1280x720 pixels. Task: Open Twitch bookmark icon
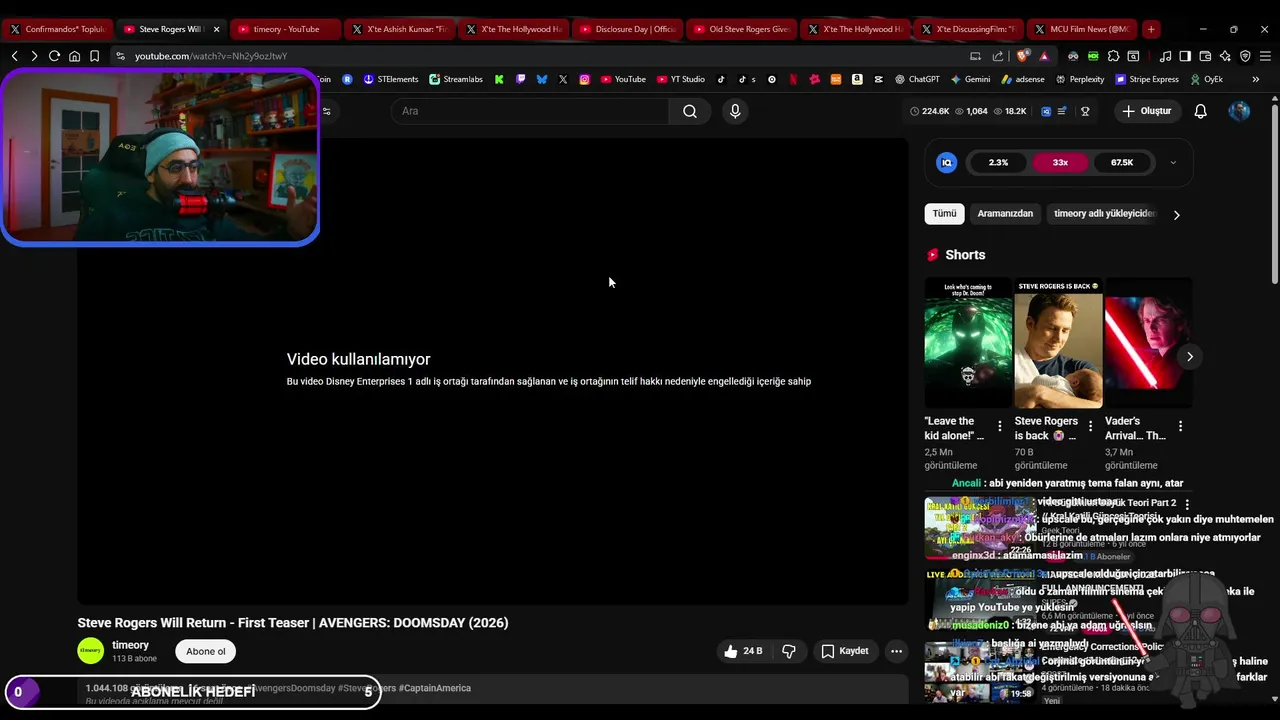click(520, 79)
